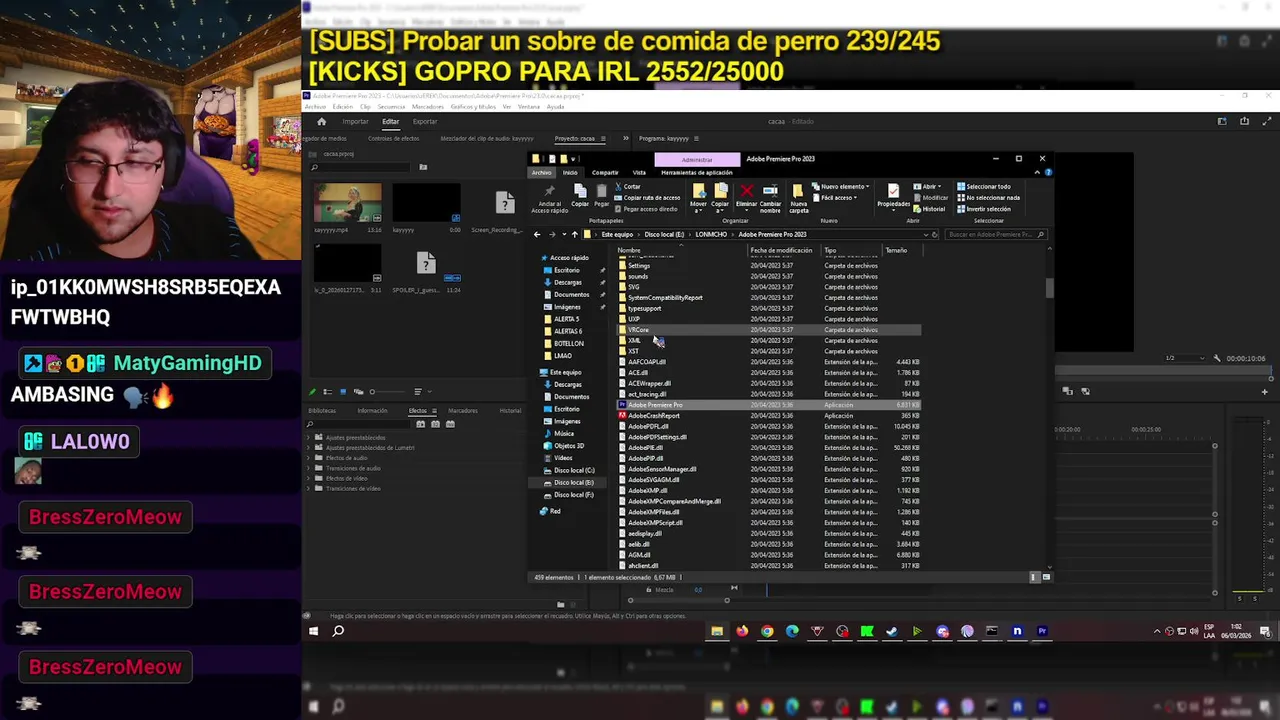1280x720 pixels.
Task: Click No seleccionar nada
Action: pyautogui.click(x=988, y=198)
